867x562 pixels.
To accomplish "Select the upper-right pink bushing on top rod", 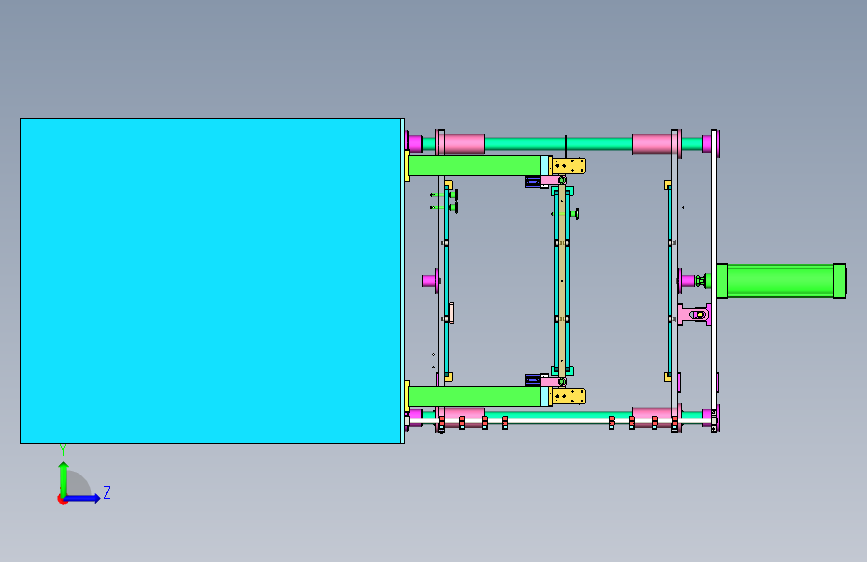I will tap(652, 144).
